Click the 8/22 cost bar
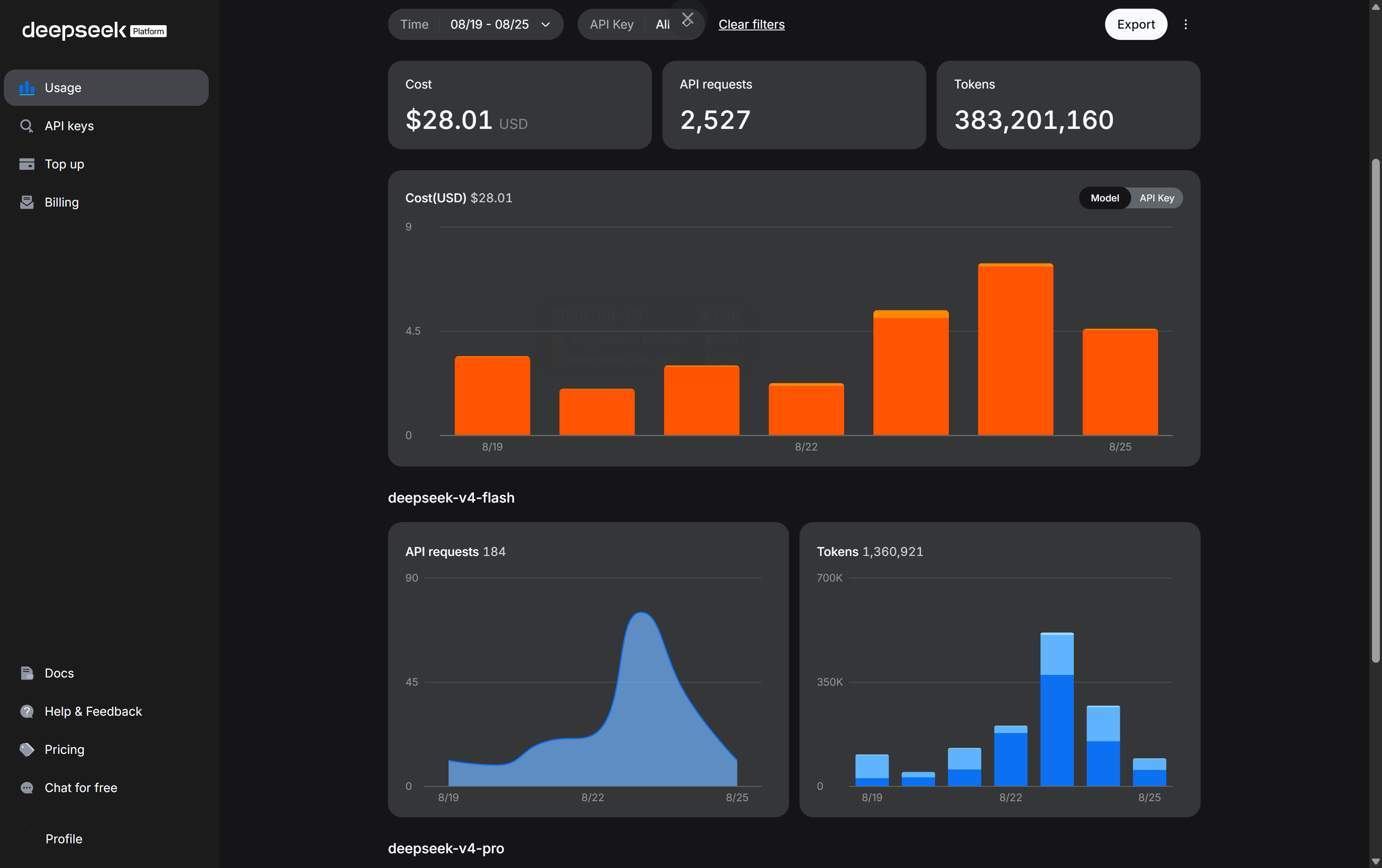 (806, 409)
